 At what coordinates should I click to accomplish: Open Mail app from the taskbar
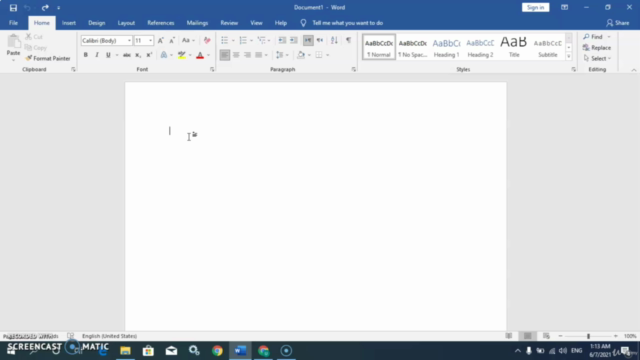(171, 351)
